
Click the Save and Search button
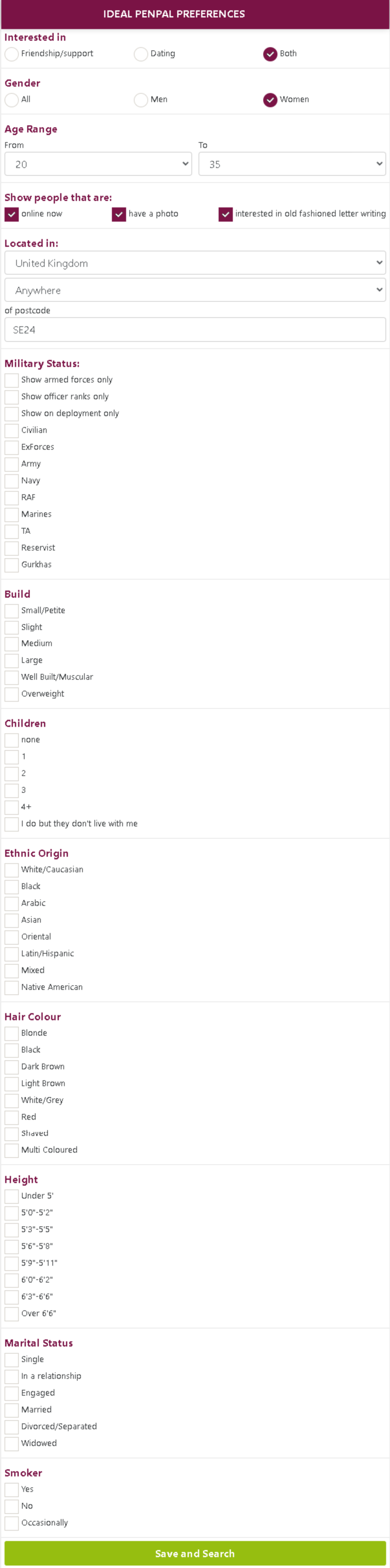[195, 1553]
